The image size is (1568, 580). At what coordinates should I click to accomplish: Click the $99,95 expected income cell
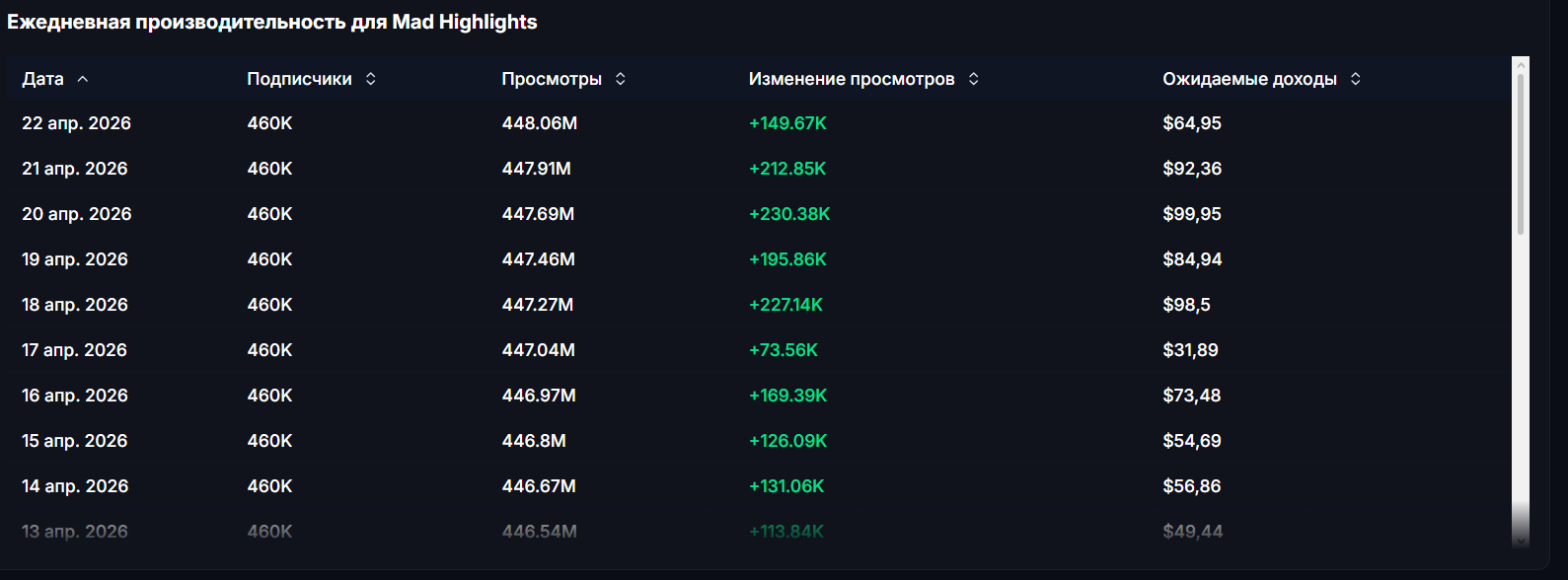click(1192, 214)
